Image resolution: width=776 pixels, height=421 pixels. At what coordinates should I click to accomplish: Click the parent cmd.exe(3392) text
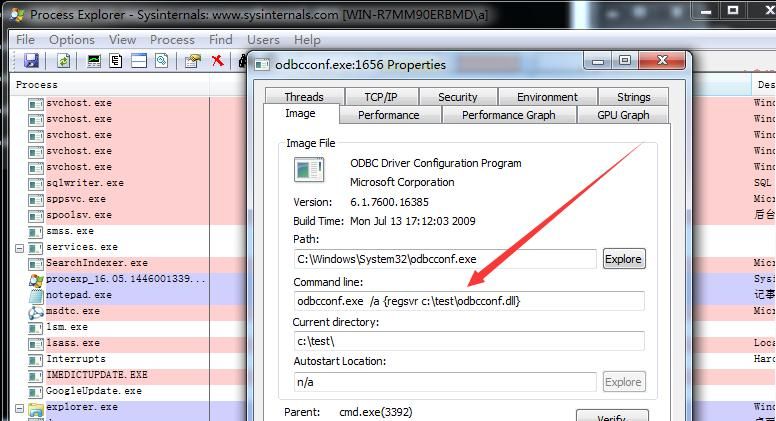376,412
